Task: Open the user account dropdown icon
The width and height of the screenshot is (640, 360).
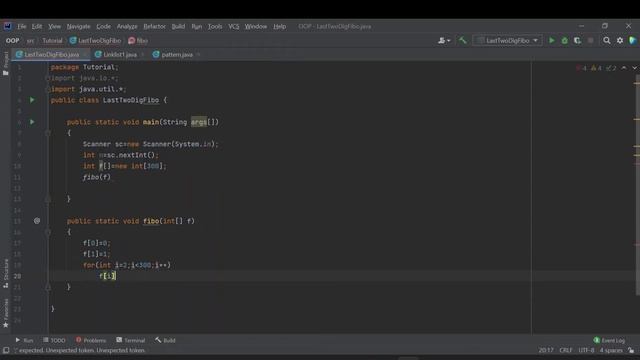Action: 444,41
